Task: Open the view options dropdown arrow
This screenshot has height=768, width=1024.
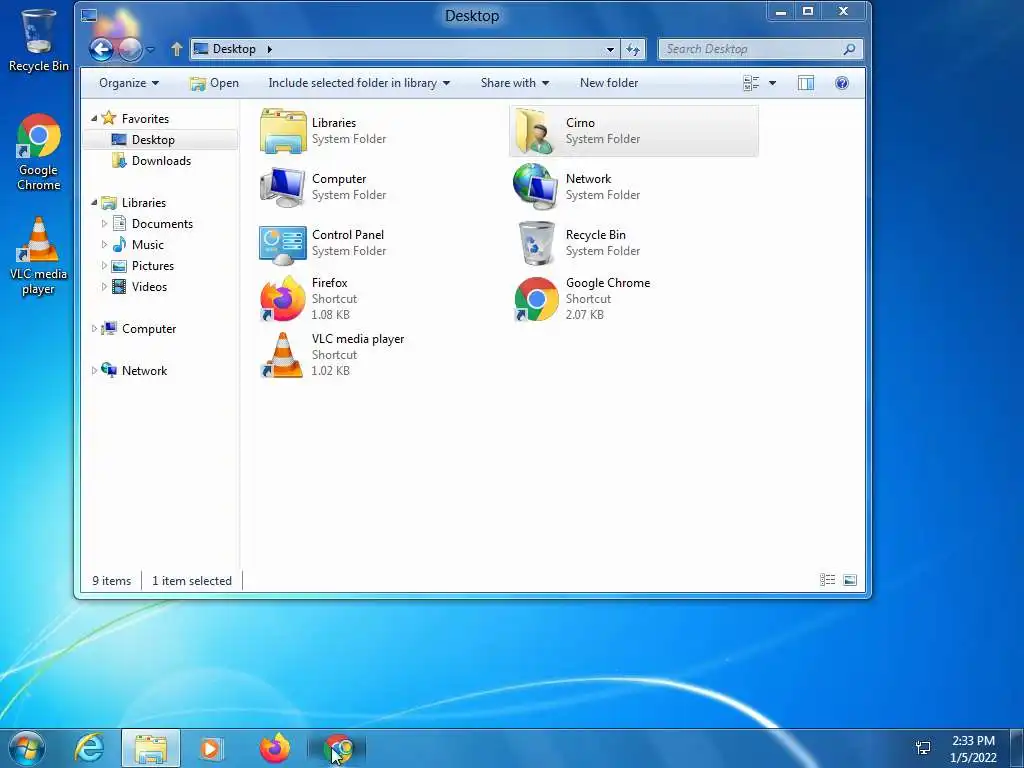Action: coord(773,83)
